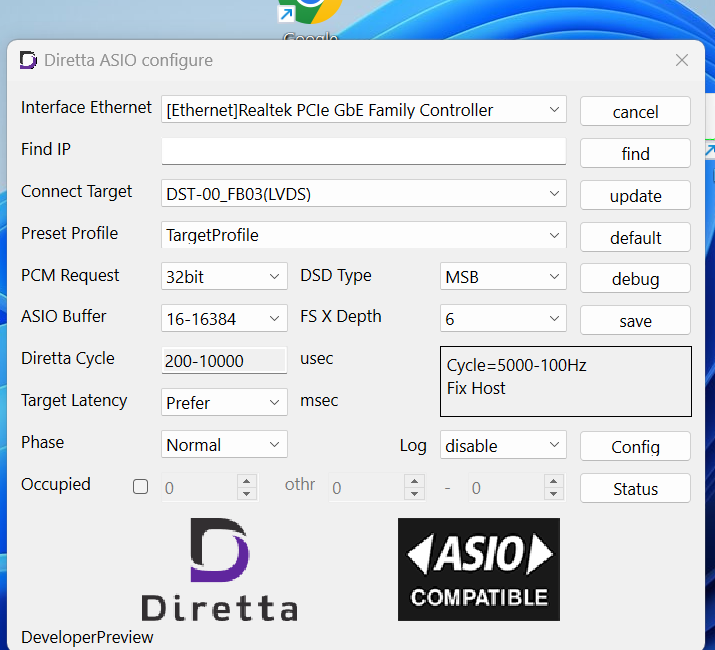Close the Diretta ASIO configure window
The width and height of the screenshot is (715, 650).
click(682, 60)
